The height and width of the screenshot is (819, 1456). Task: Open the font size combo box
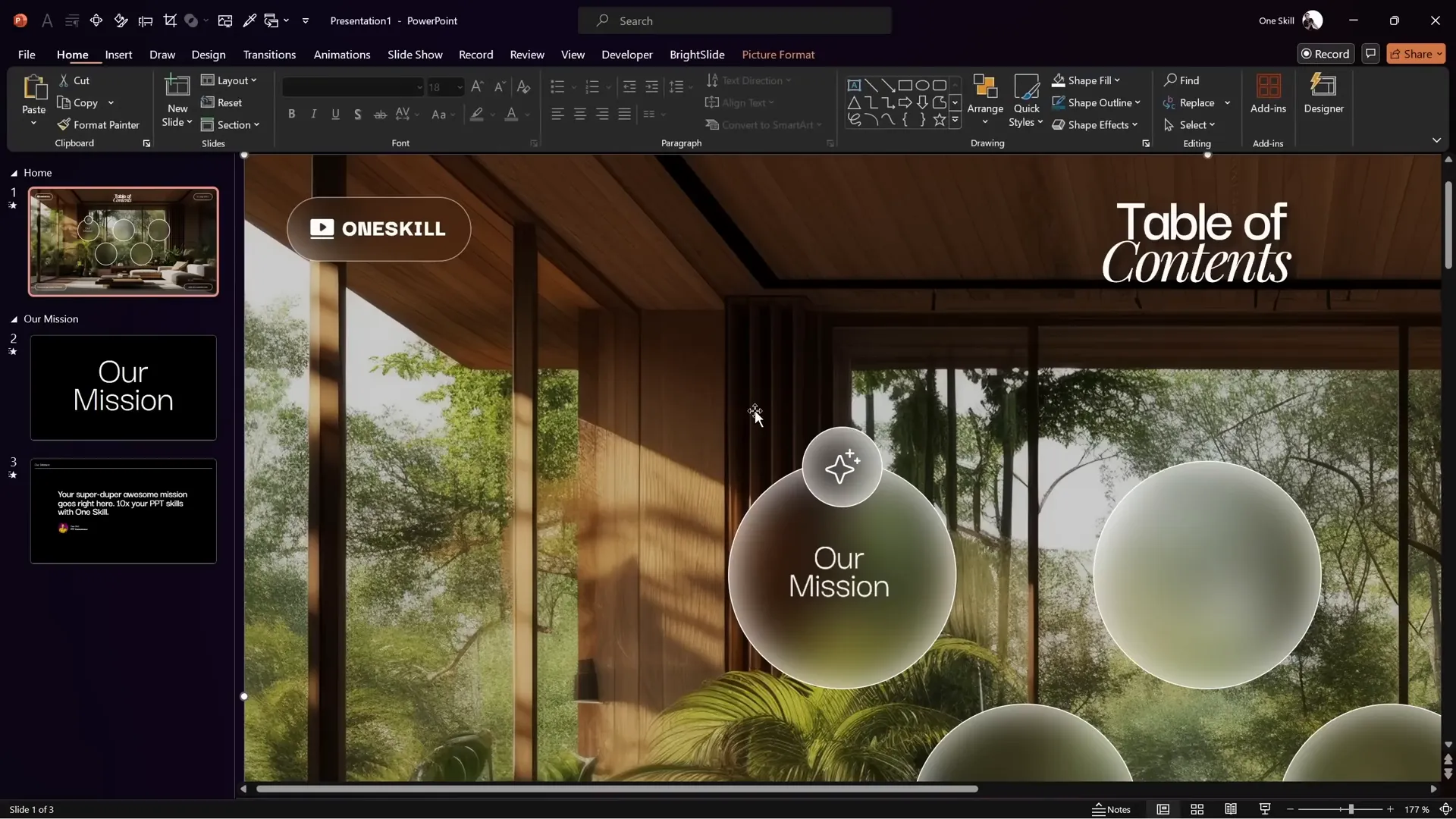point(445,87)
